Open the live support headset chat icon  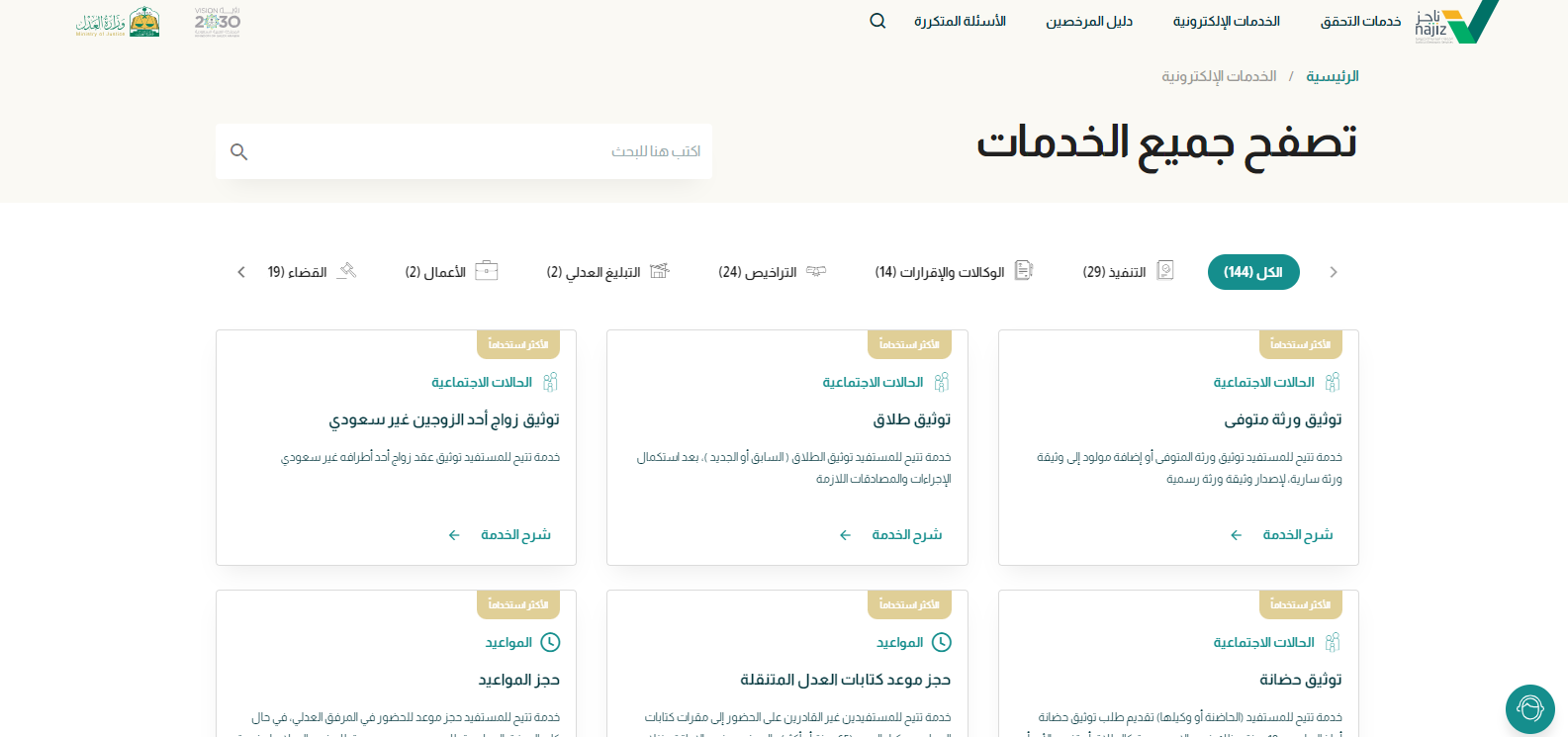pos(1529,708)
